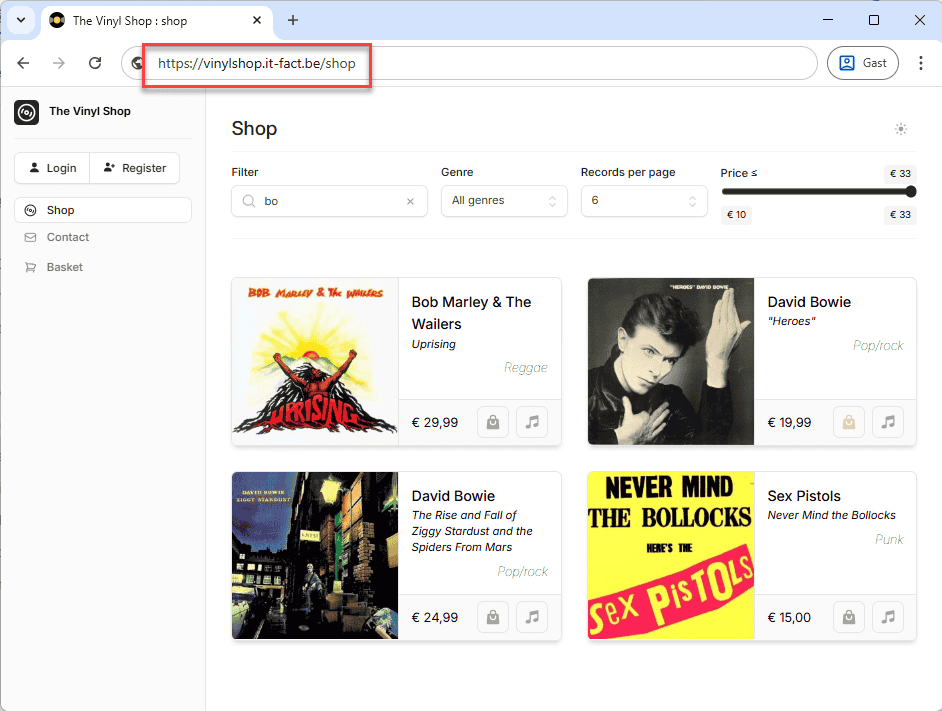Click the Punk genre label
The height and width of the screenshot is (711, 942).
[x=889, y=539]
